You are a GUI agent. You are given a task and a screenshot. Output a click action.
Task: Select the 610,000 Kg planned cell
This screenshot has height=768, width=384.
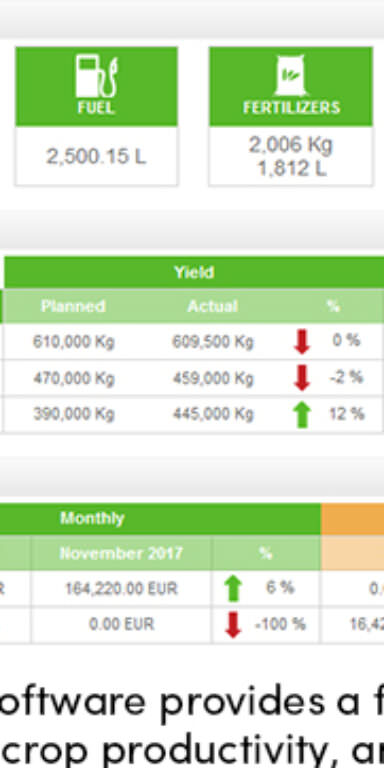tap(73, 342)
